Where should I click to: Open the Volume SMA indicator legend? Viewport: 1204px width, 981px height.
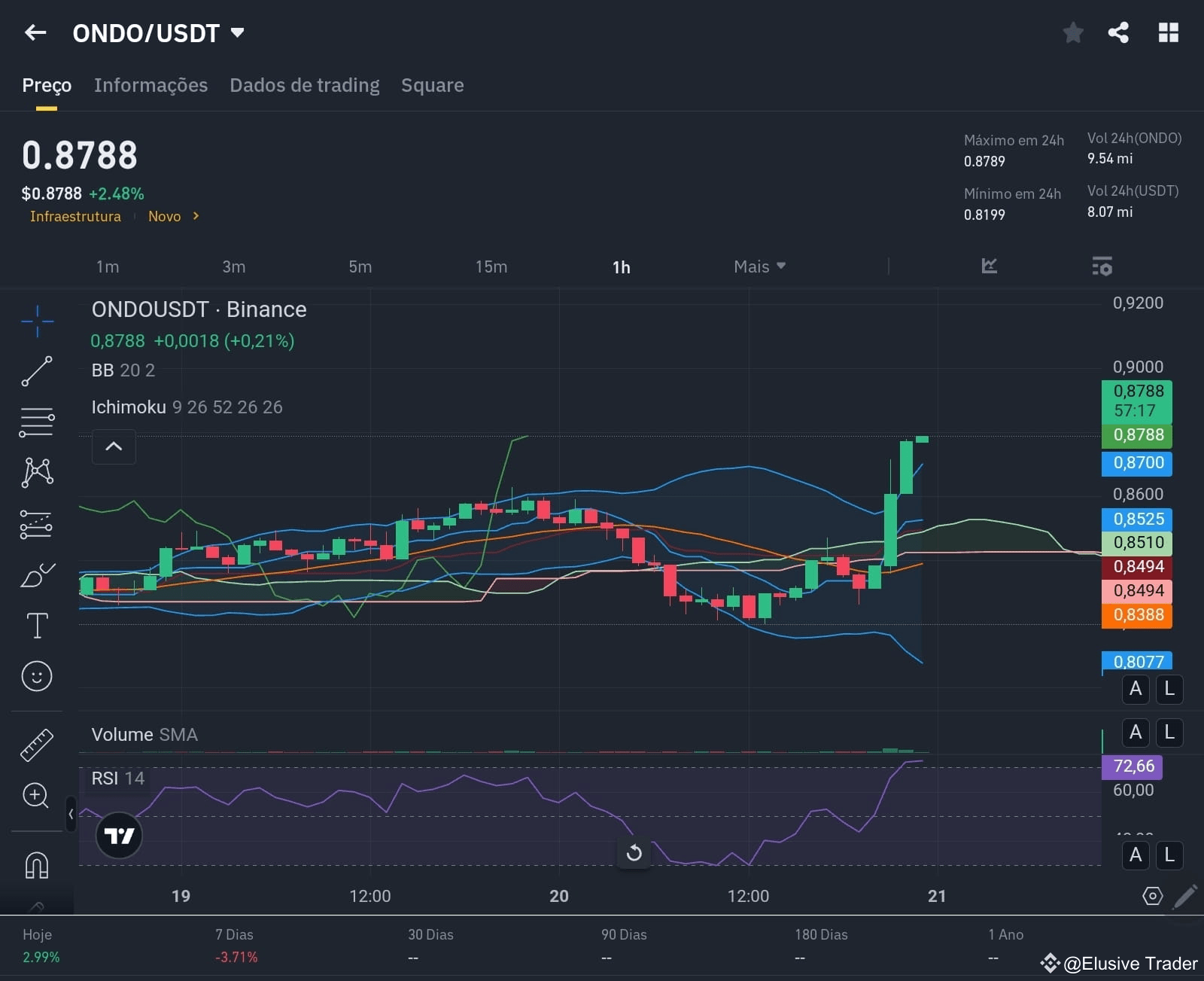[x=144, y=735]
